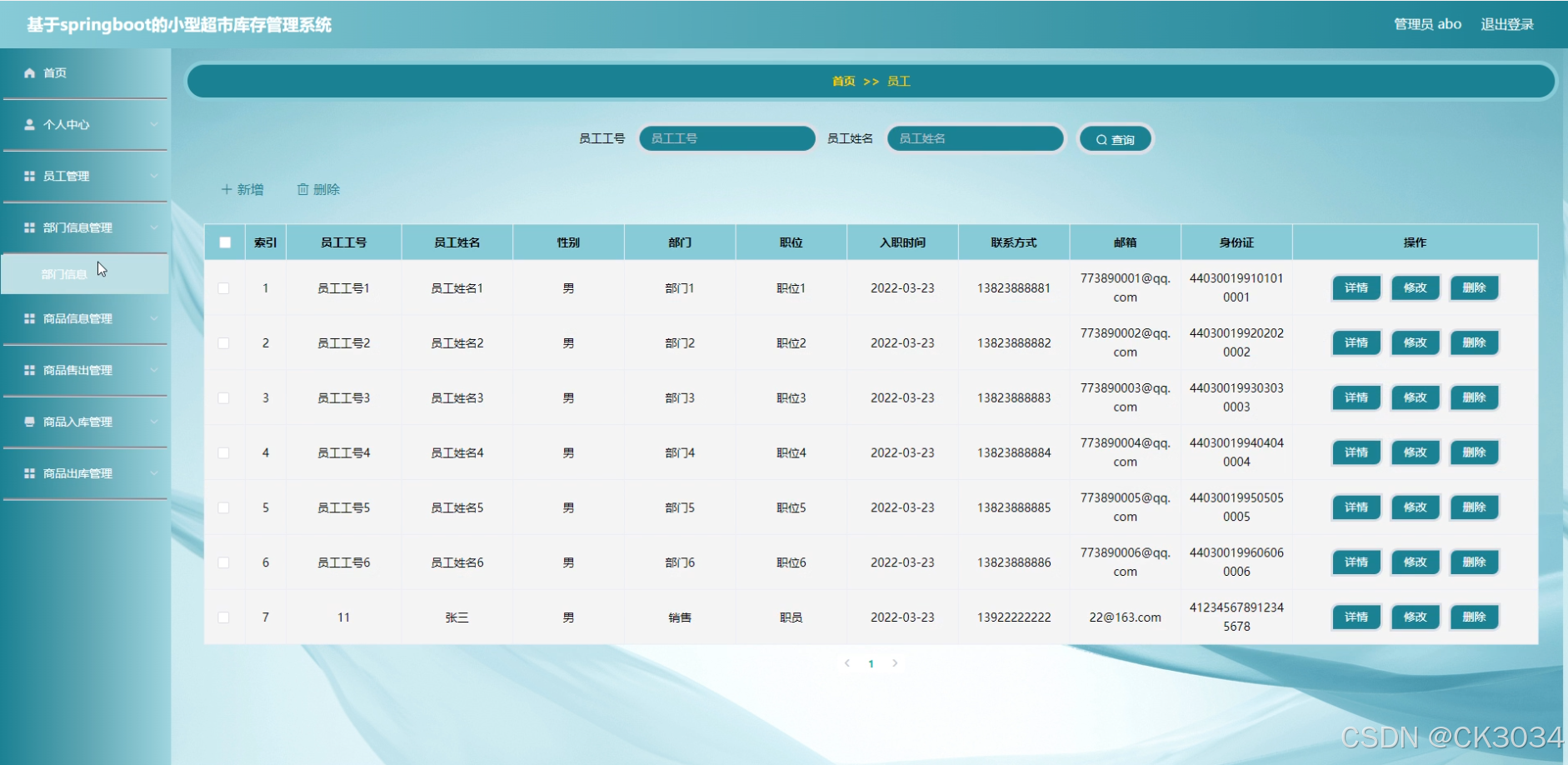This screenshot has width=1568, height=765.
Task: Click the 商品出库管理 sidebar icon
Action: (x=29, y=473)
